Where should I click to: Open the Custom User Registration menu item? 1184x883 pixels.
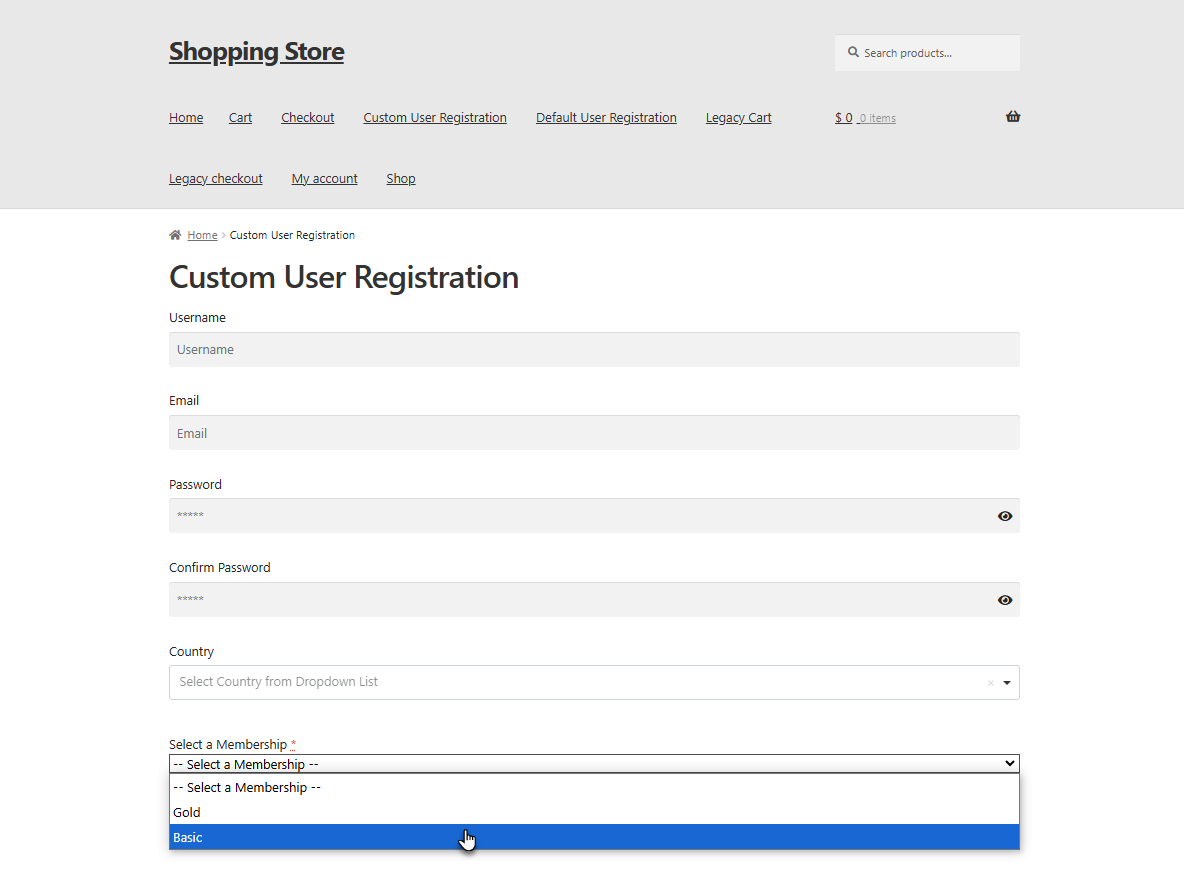(435, 117)
